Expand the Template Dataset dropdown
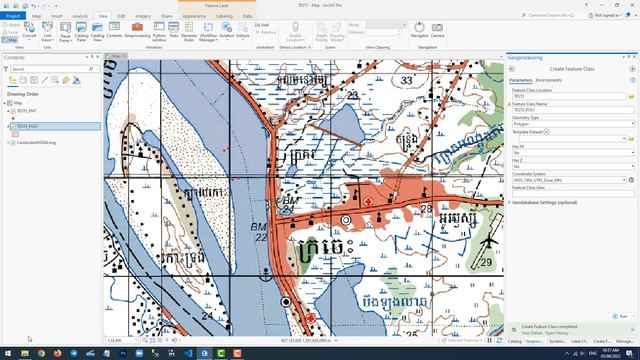 [624, 139]
